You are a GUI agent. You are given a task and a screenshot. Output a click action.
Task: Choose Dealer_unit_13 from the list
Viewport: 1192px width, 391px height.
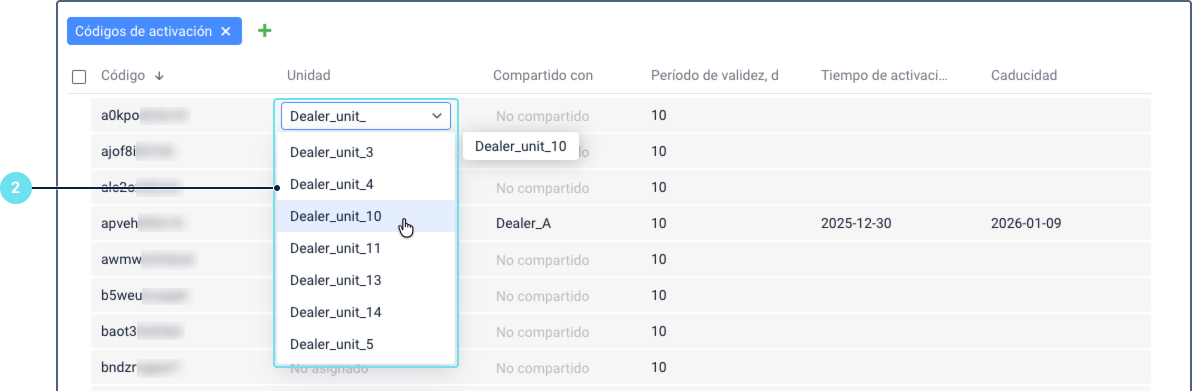tap(366, 280)
